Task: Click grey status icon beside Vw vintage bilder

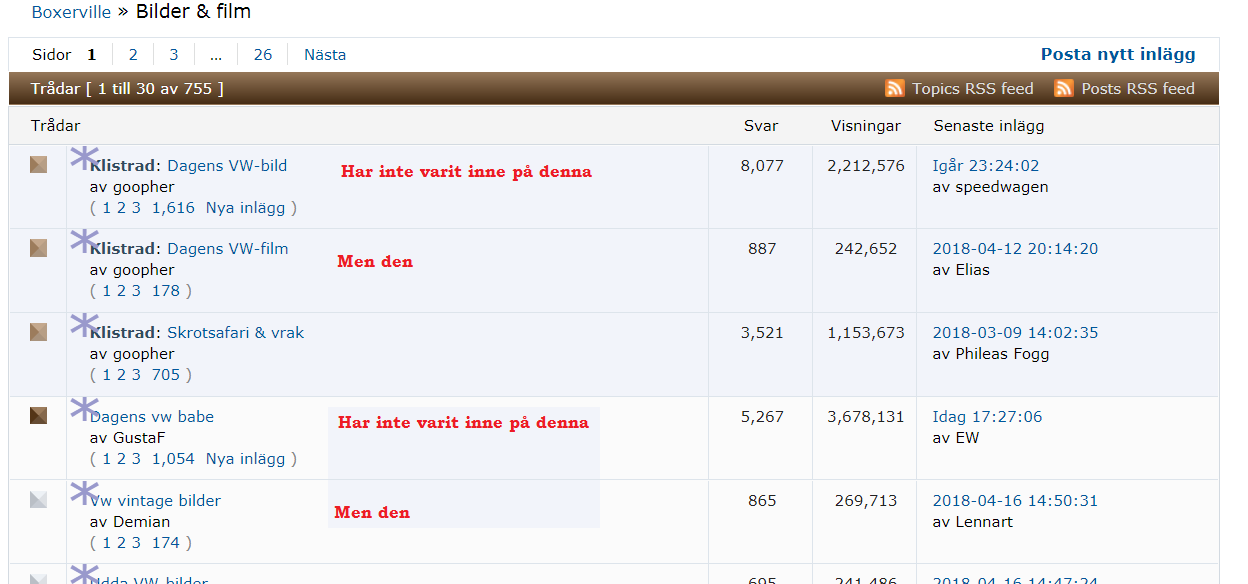Action: 38,499
